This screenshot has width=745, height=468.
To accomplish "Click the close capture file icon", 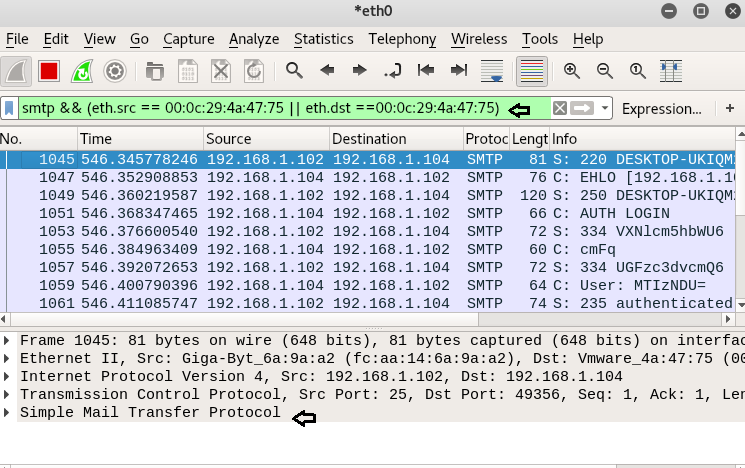I will click(x=221, y=72).
